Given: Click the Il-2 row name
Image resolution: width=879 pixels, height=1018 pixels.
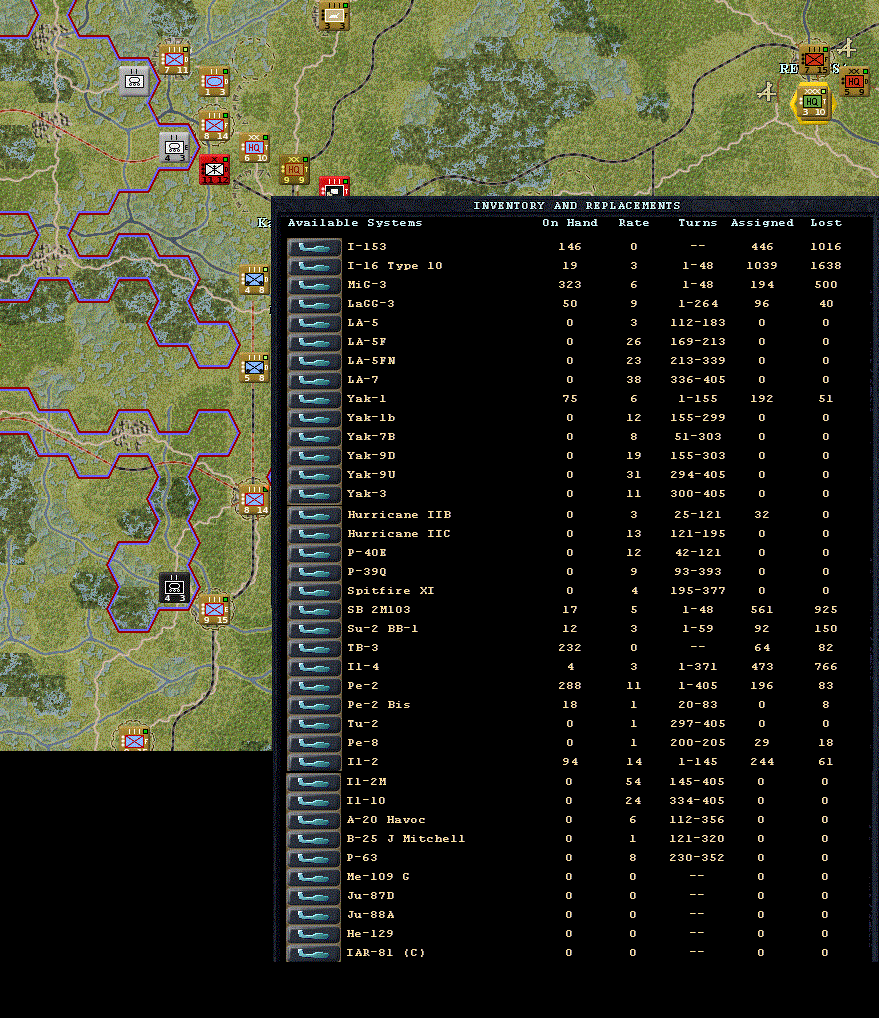Looking at the screenshot, I should tap(363, 762).
